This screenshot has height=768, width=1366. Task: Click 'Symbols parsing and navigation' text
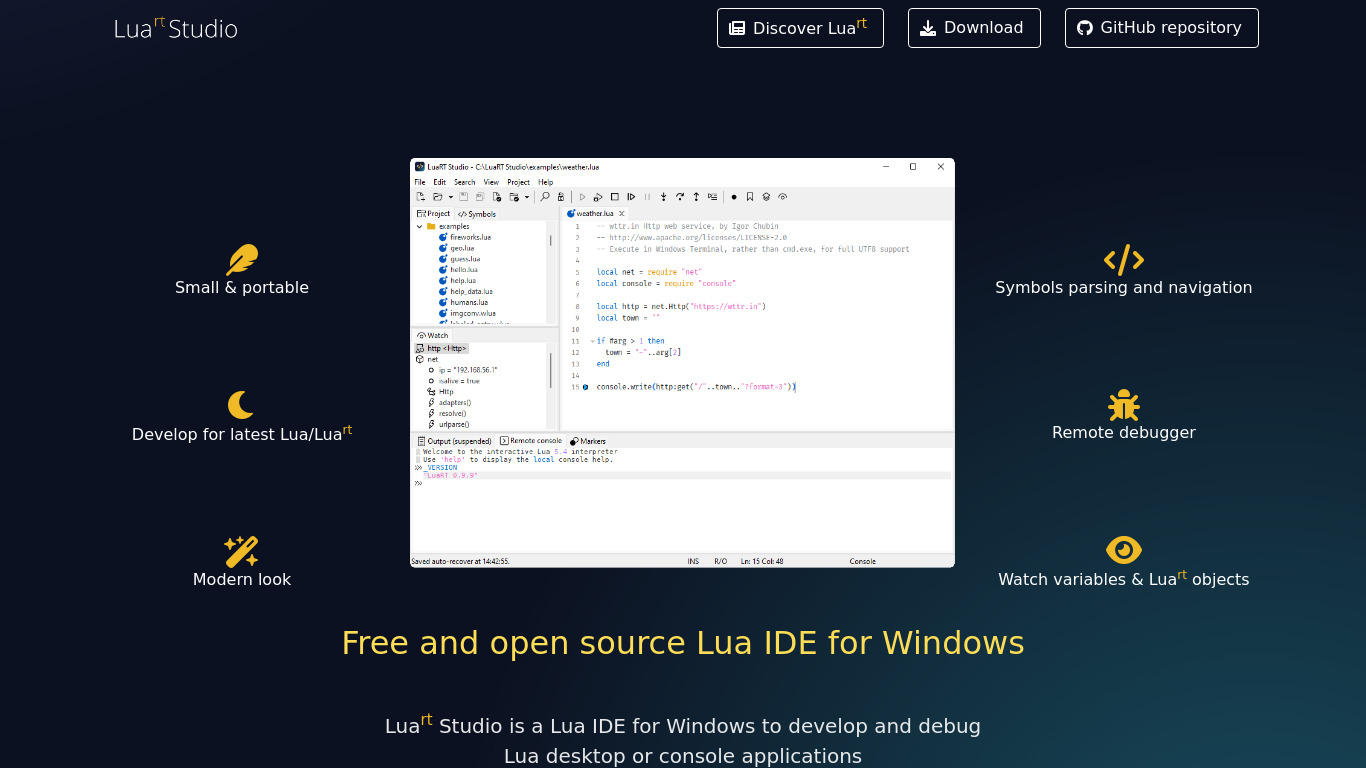[1124, 288]
